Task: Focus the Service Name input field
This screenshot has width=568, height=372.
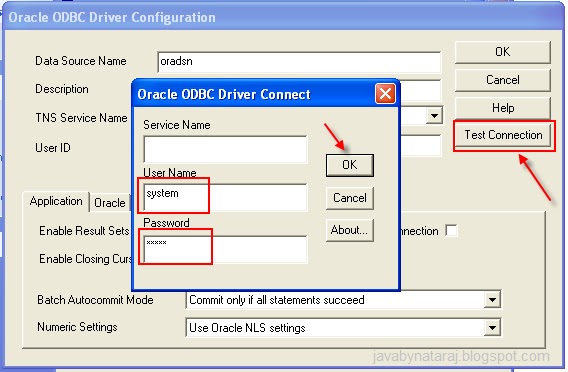Action: pos(225,149)
